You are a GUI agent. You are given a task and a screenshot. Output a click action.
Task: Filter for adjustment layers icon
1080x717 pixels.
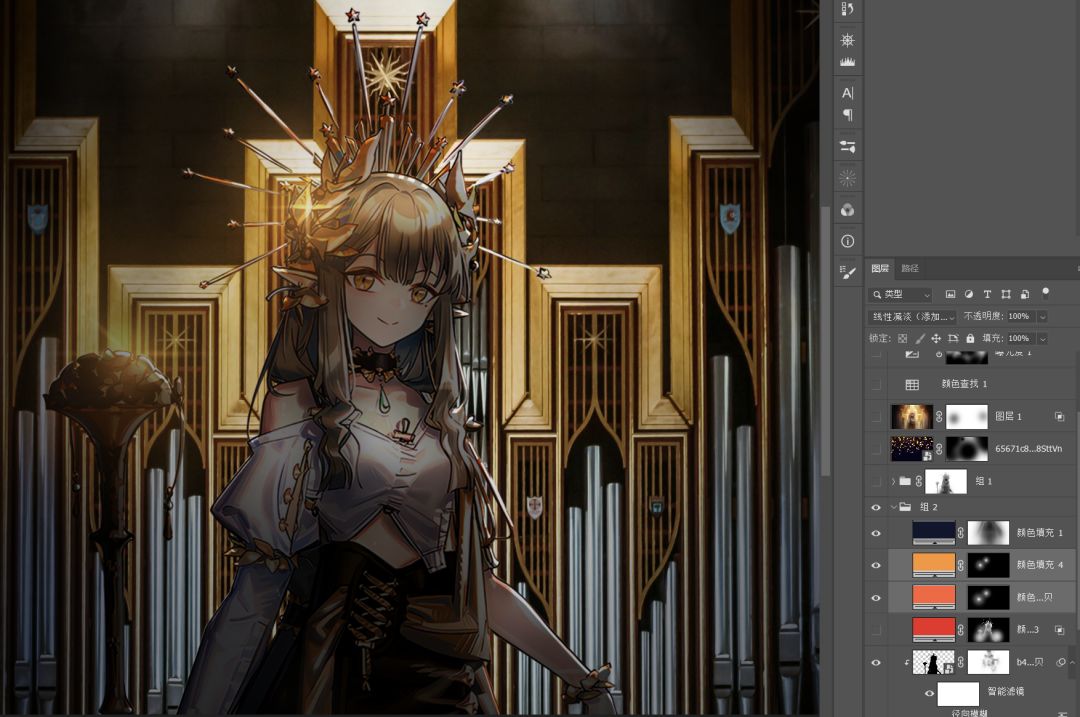968,295
